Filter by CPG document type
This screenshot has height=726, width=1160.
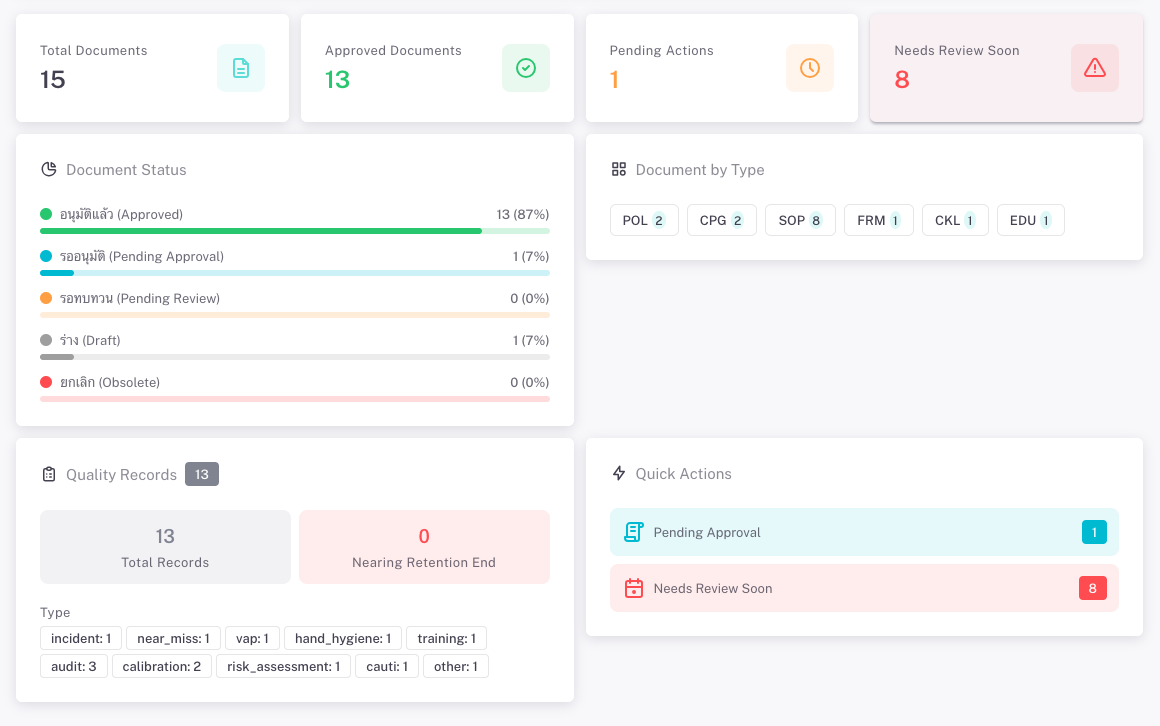[721, 220]
